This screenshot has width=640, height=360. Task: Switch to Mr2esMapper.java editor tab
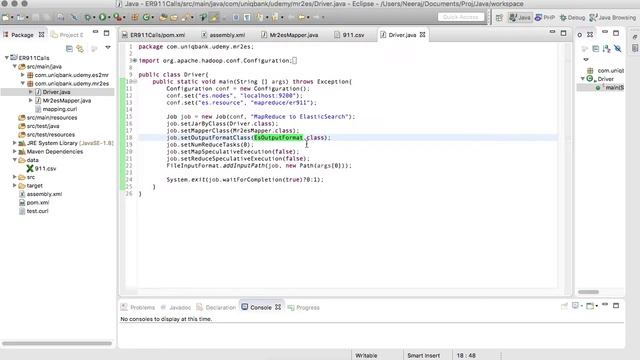(289, 35)
